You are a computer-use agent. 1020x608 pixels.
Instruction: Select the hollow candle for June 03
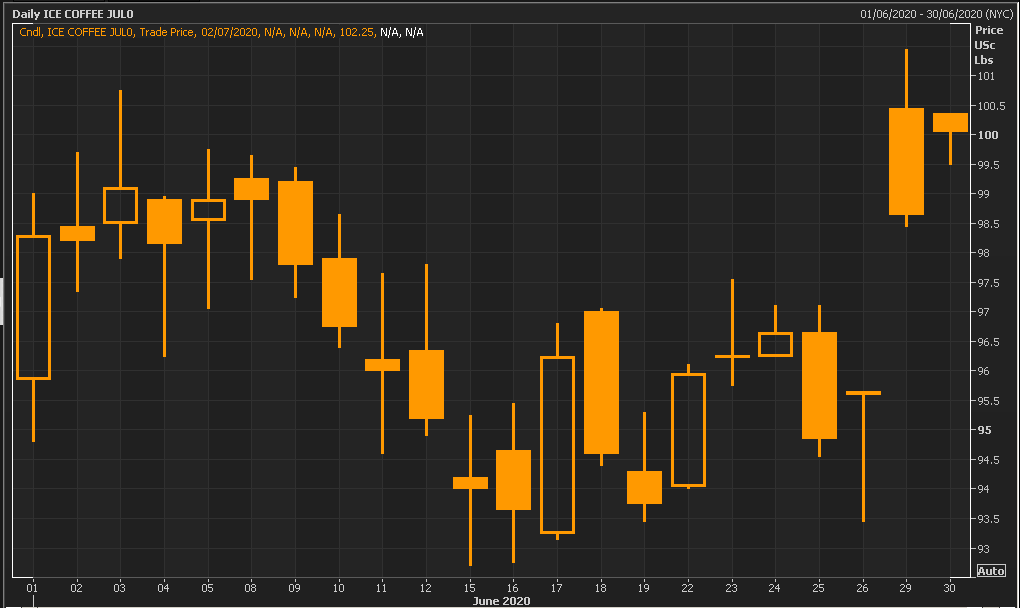click(120, 205)
